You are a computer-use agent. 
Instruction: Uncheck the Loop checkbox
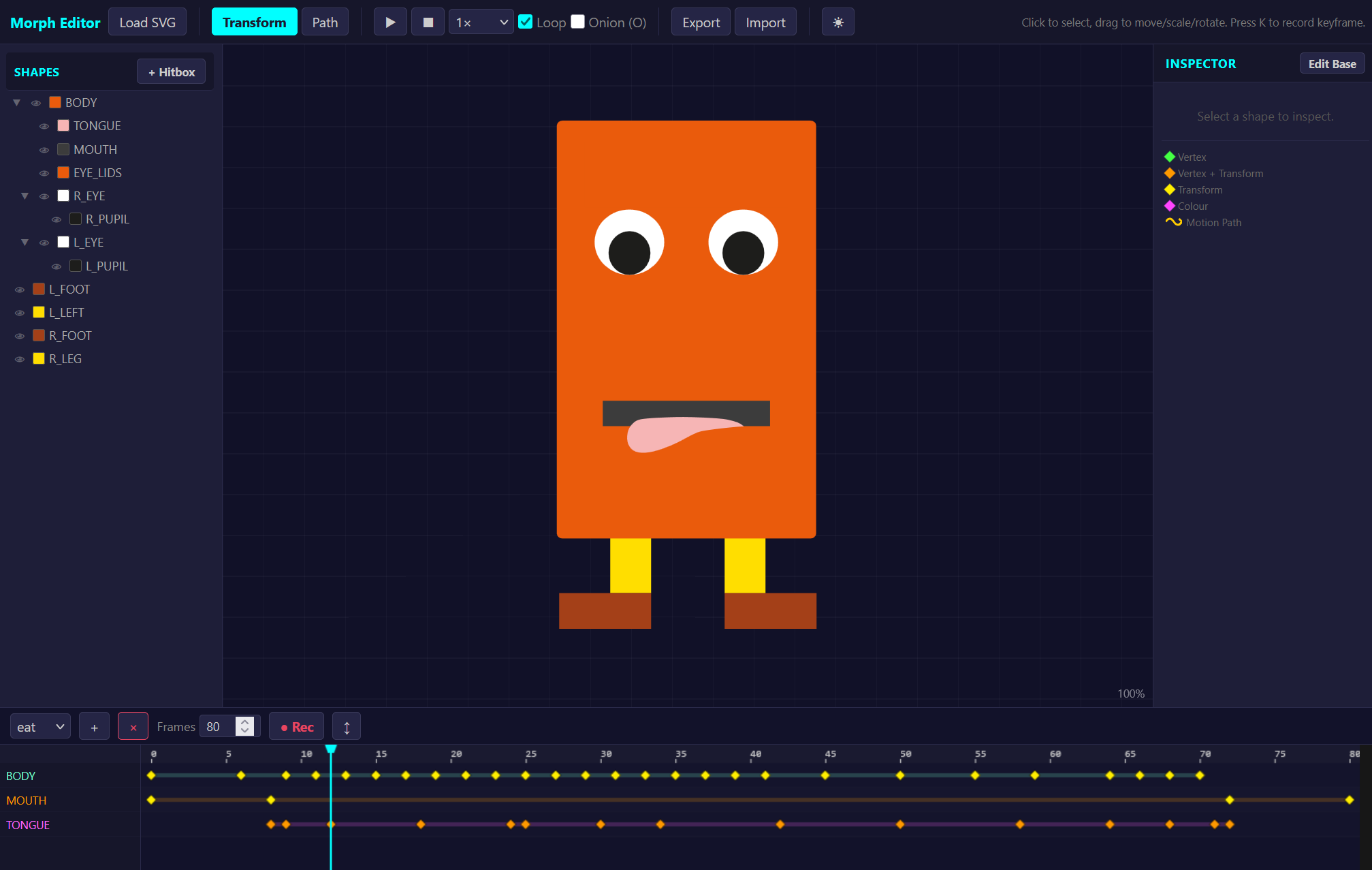click(526, 22)
